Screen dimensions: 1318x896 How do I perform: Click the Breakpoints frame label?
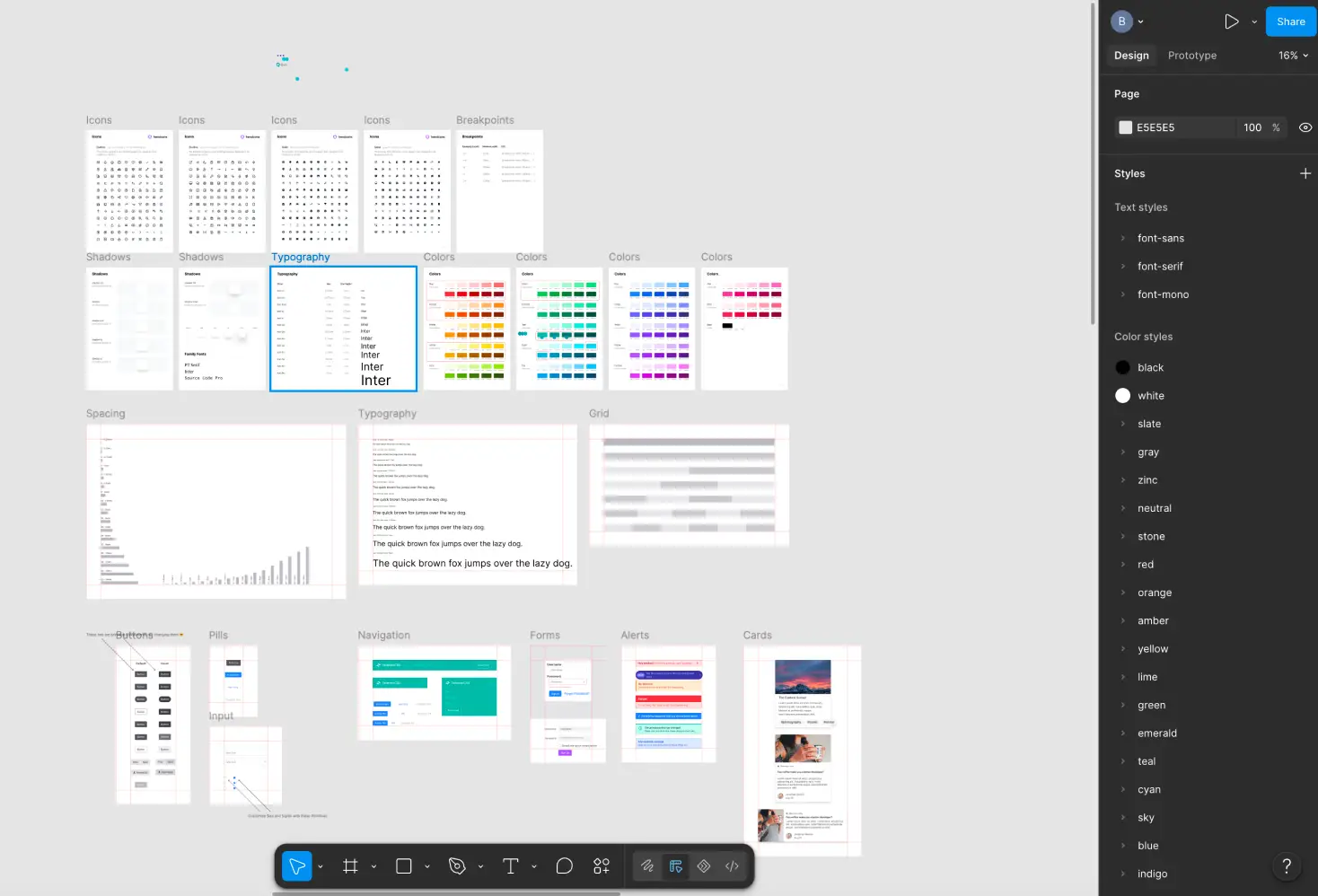tap(485, 120)
